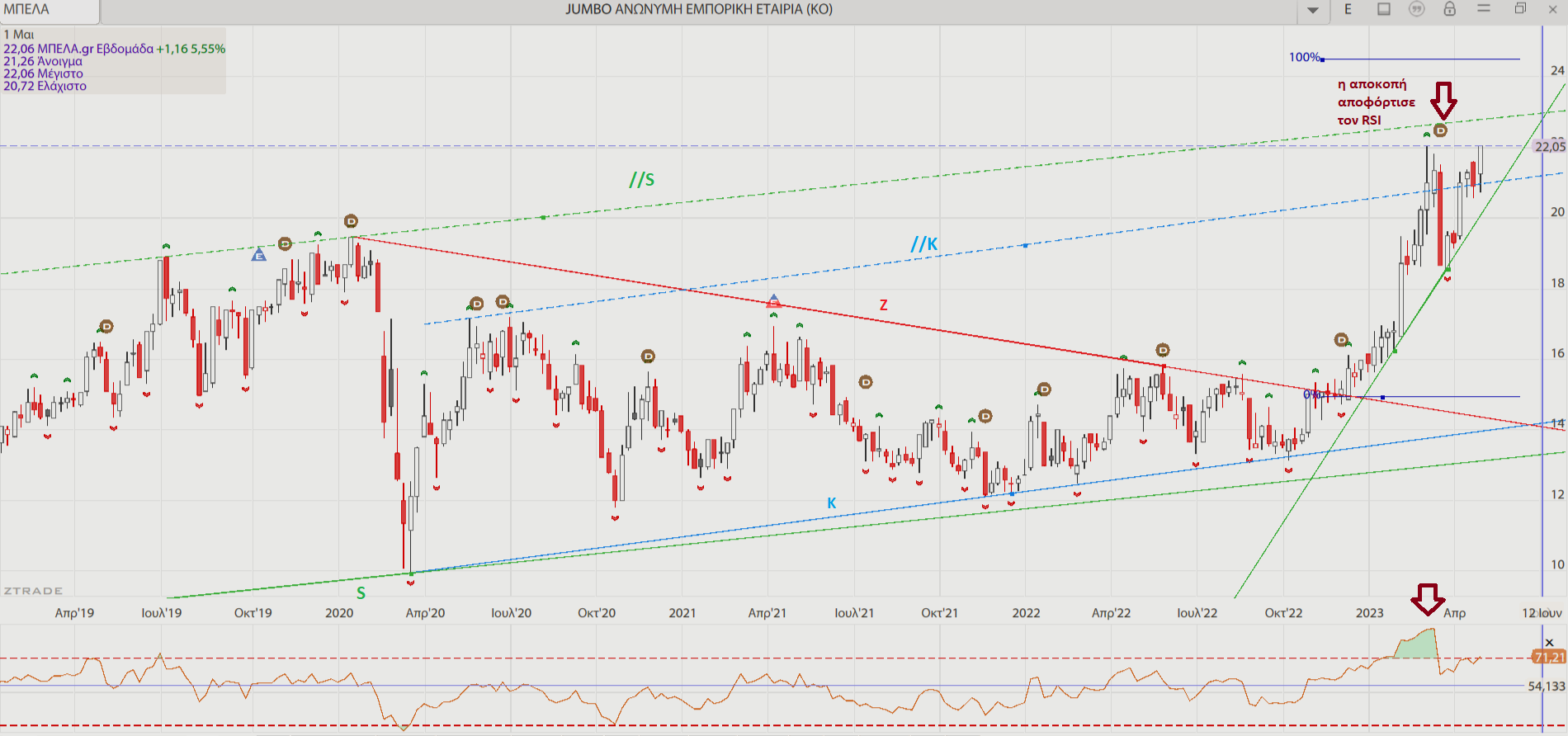Click the D marker just after 2022
This screenshot has width=1568, height=736.
pyautogui.click(x=1044, y=389)
